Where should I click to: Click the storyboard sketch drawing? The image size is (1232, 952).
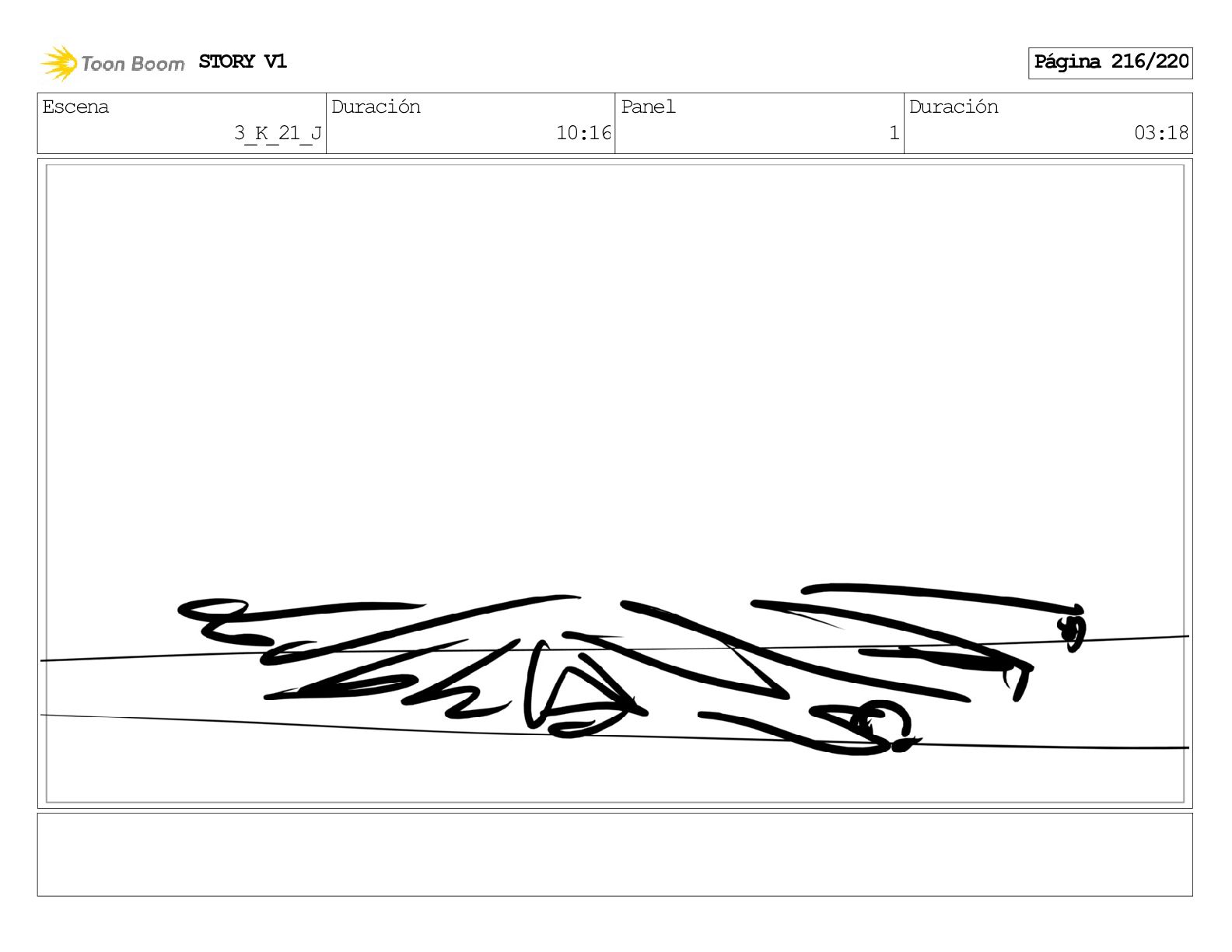click(614, 484)
